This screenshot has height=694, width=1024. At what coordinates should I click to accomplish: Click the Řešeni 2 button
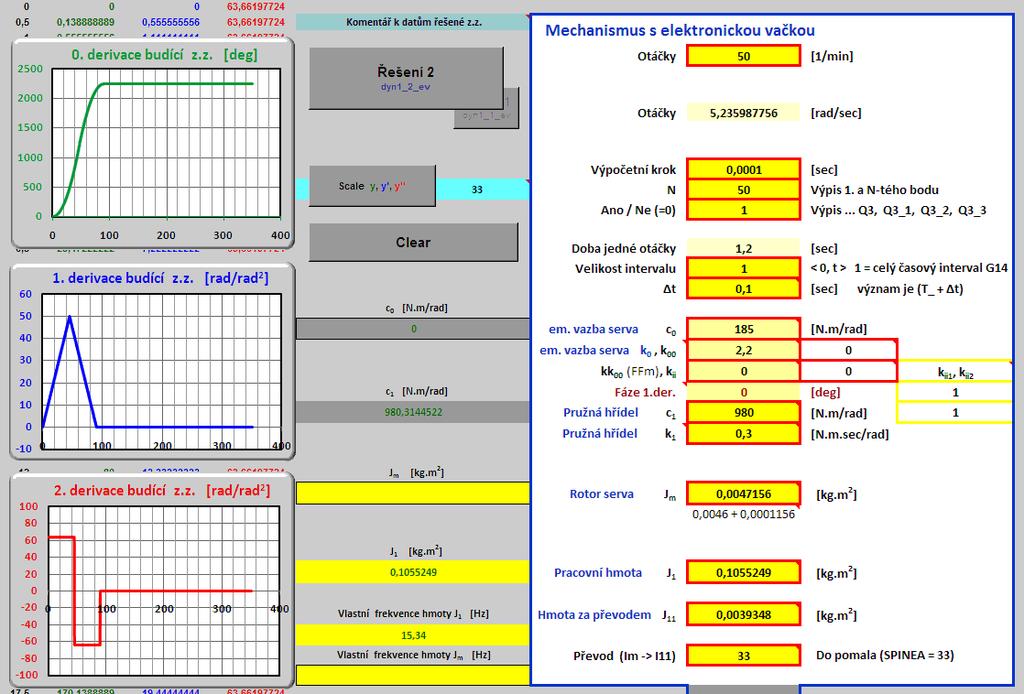pos(406,78)
